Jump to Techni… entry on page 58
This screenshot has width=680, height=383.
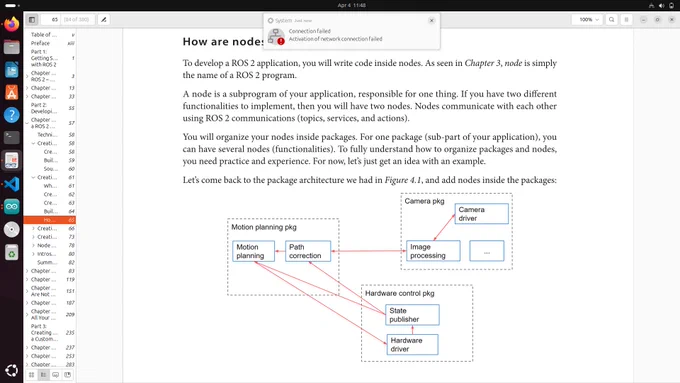[x=50, y=135]
